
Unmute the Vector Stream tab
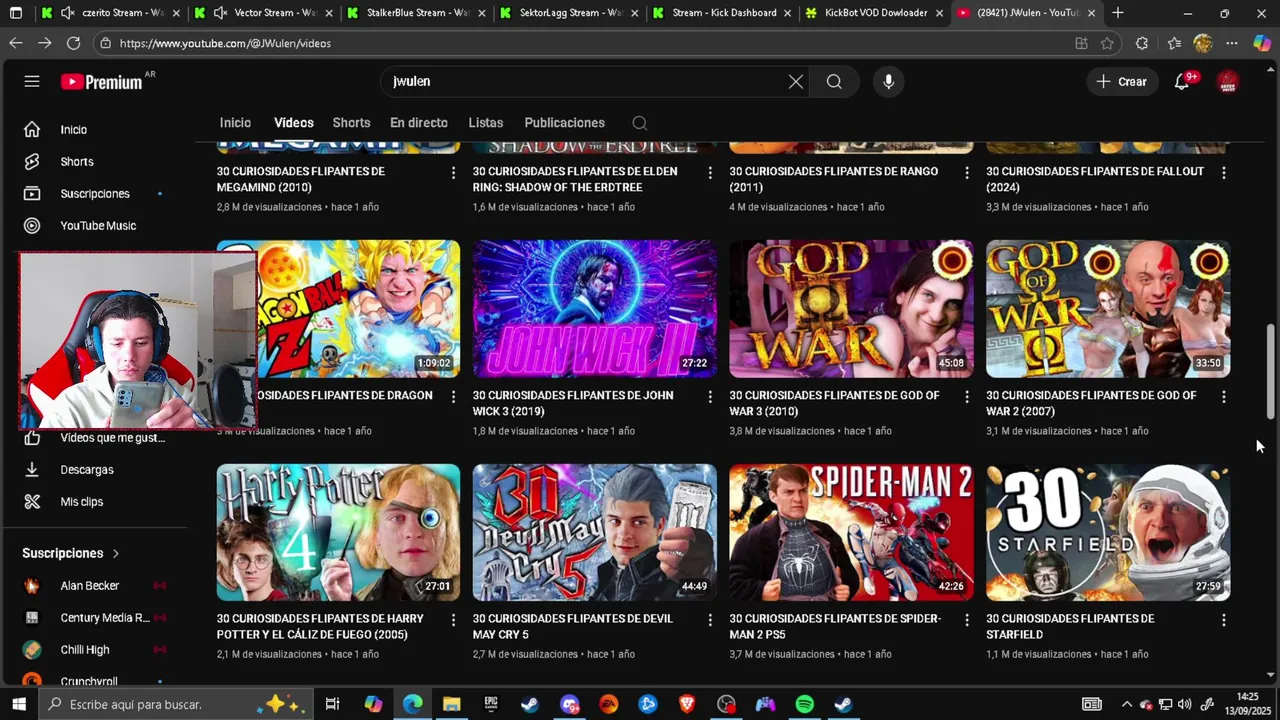click(219, 13)
